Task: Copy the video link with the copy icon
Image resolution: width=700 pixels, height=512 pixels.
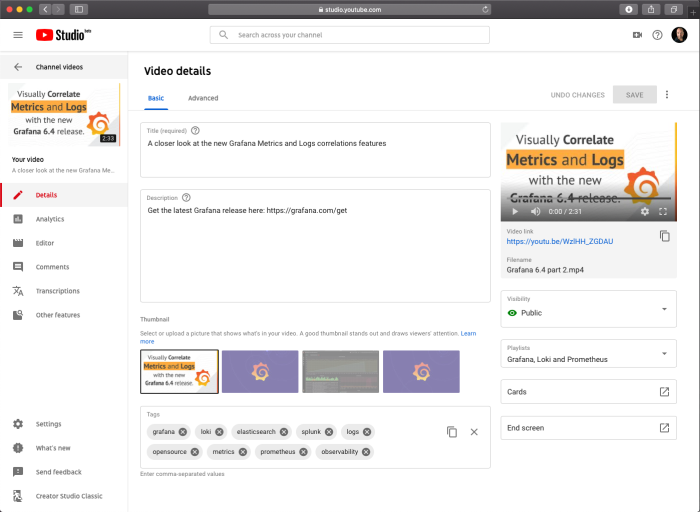Action: click(x=665, y=236)
